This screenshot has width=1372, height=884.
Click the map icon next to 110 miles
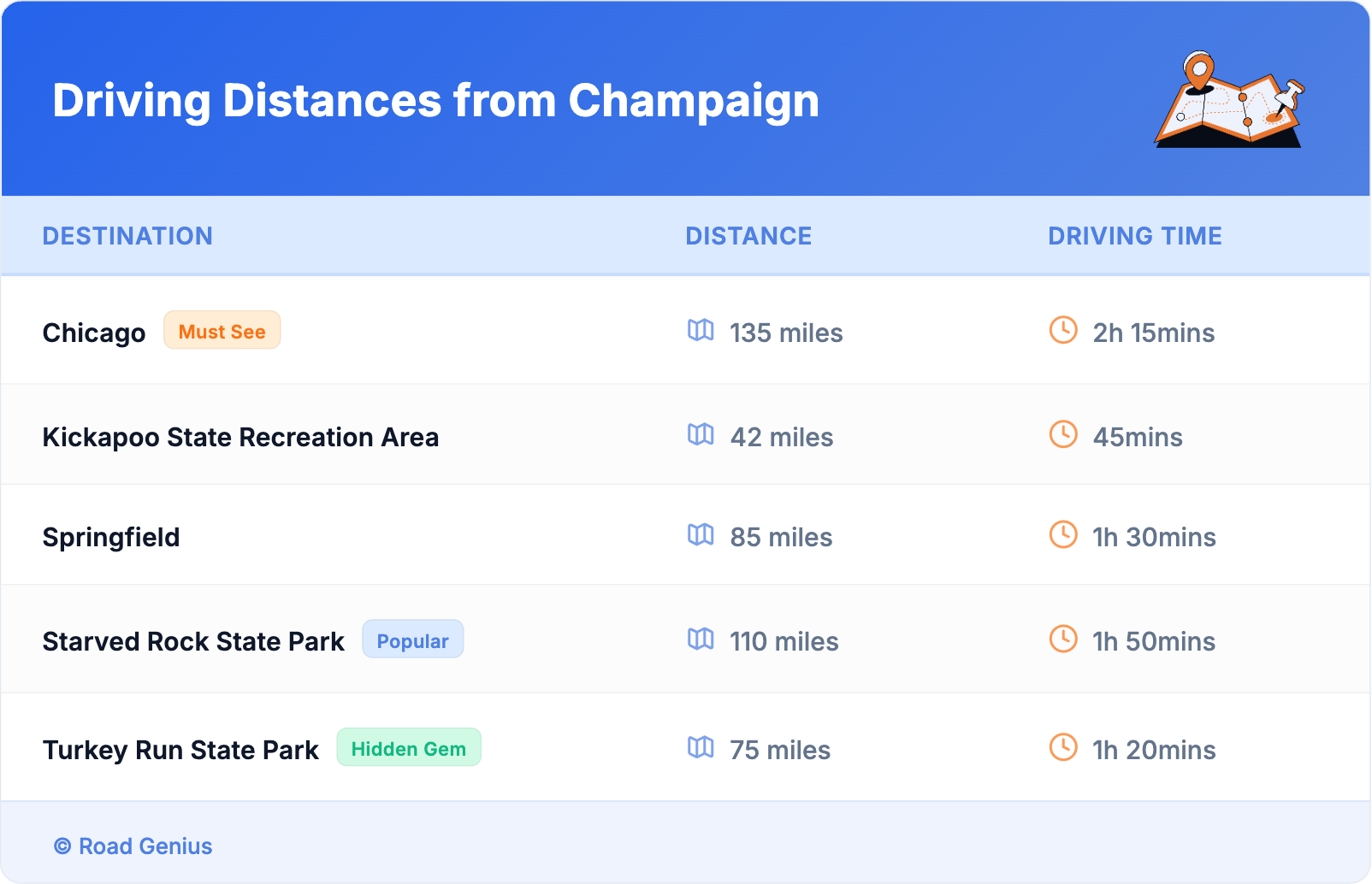tap(701, 639)
